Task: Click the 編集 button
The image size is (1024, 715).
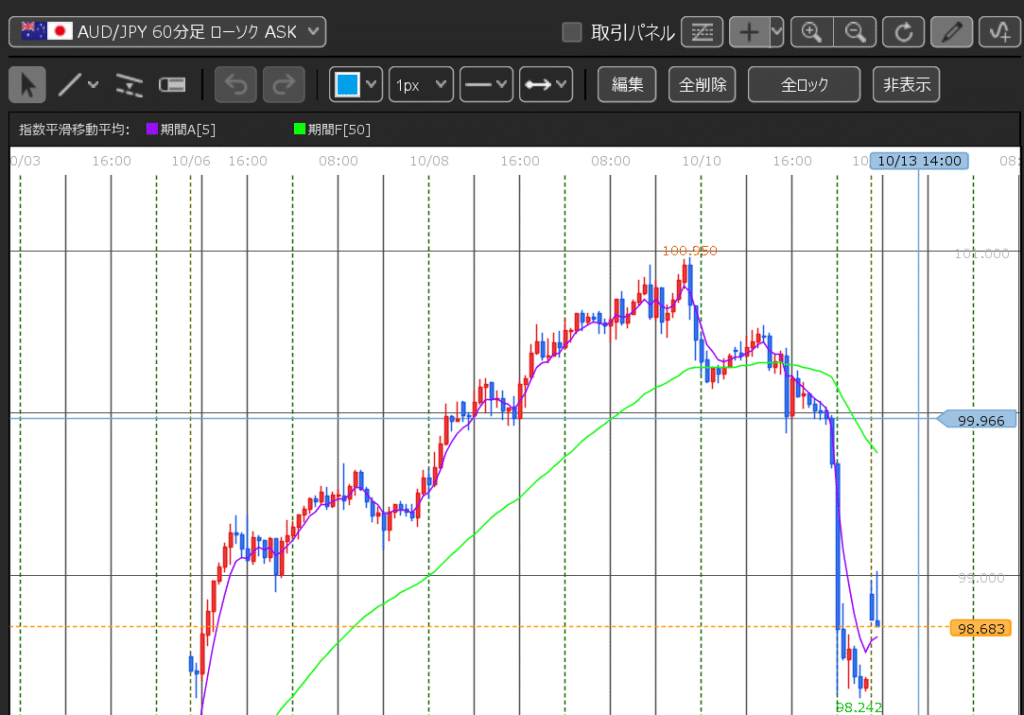Action: pyautogui.click(x=627, y=85)
